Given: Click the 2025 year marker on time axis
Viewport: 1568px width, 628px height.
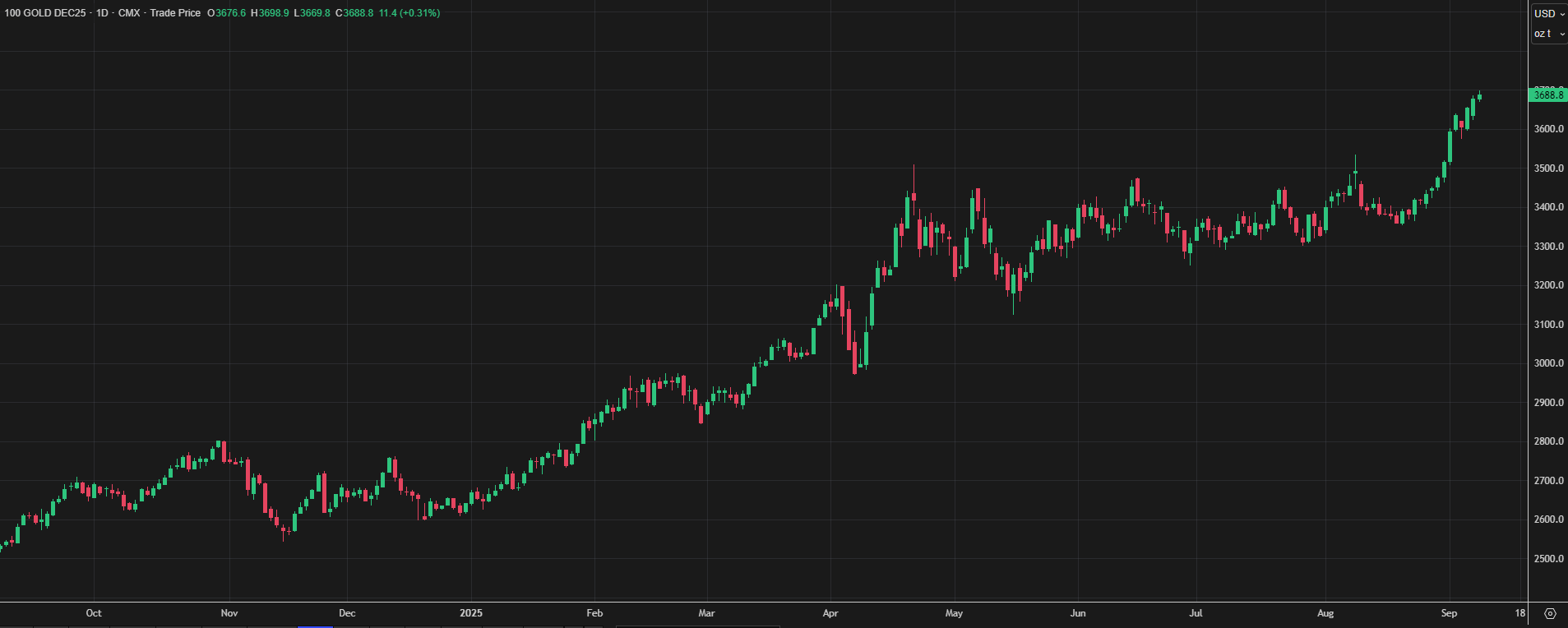Looking at the screenshot, I should [x=471, y=613].
